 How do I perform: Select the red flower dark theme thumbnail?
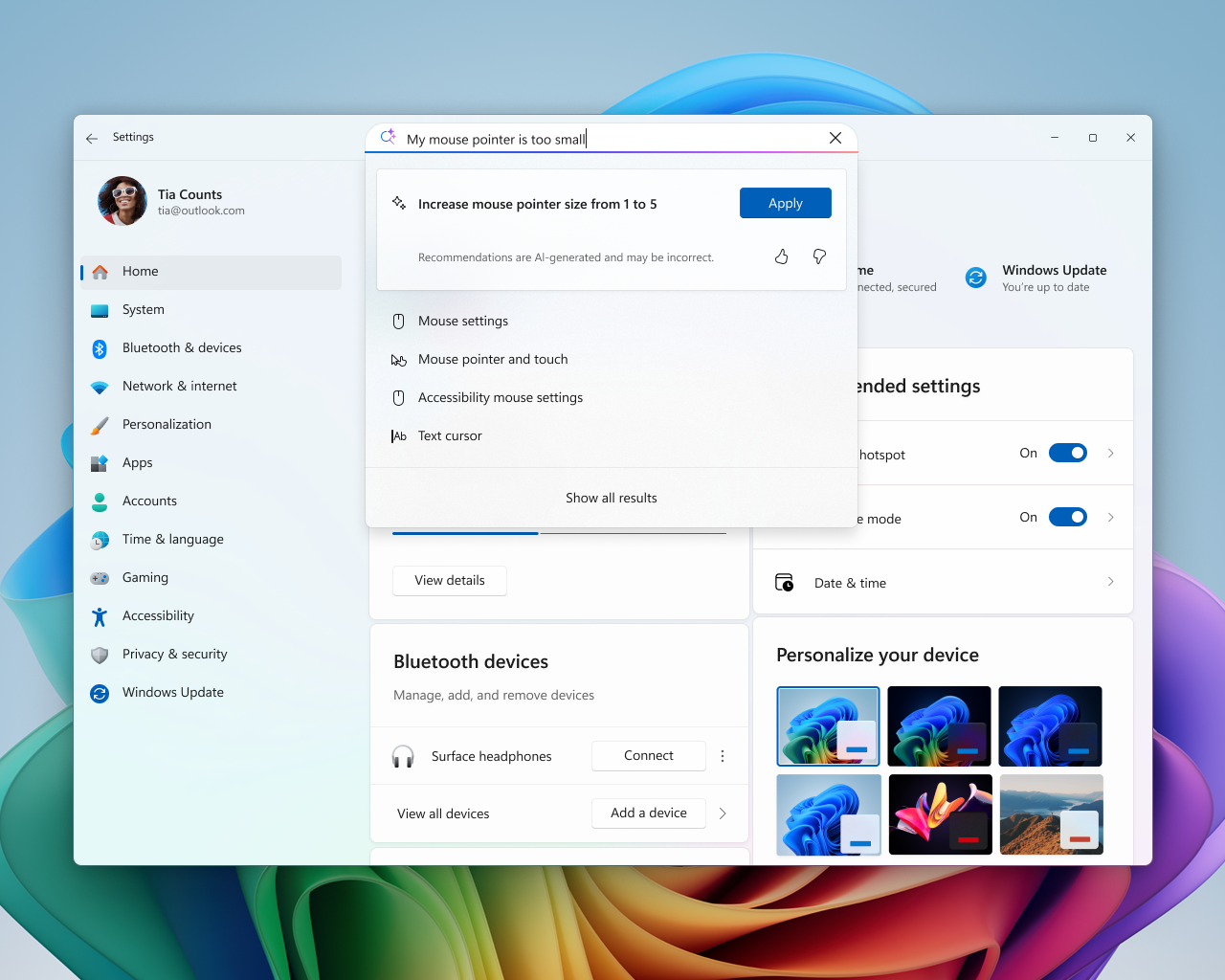coord(940,814)
